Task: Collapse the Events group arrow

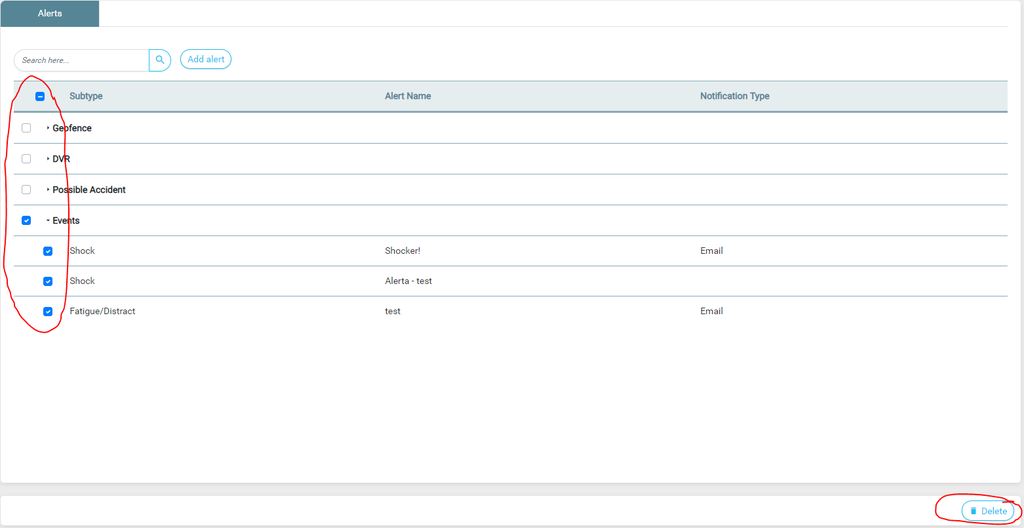Action: point(48,221)
